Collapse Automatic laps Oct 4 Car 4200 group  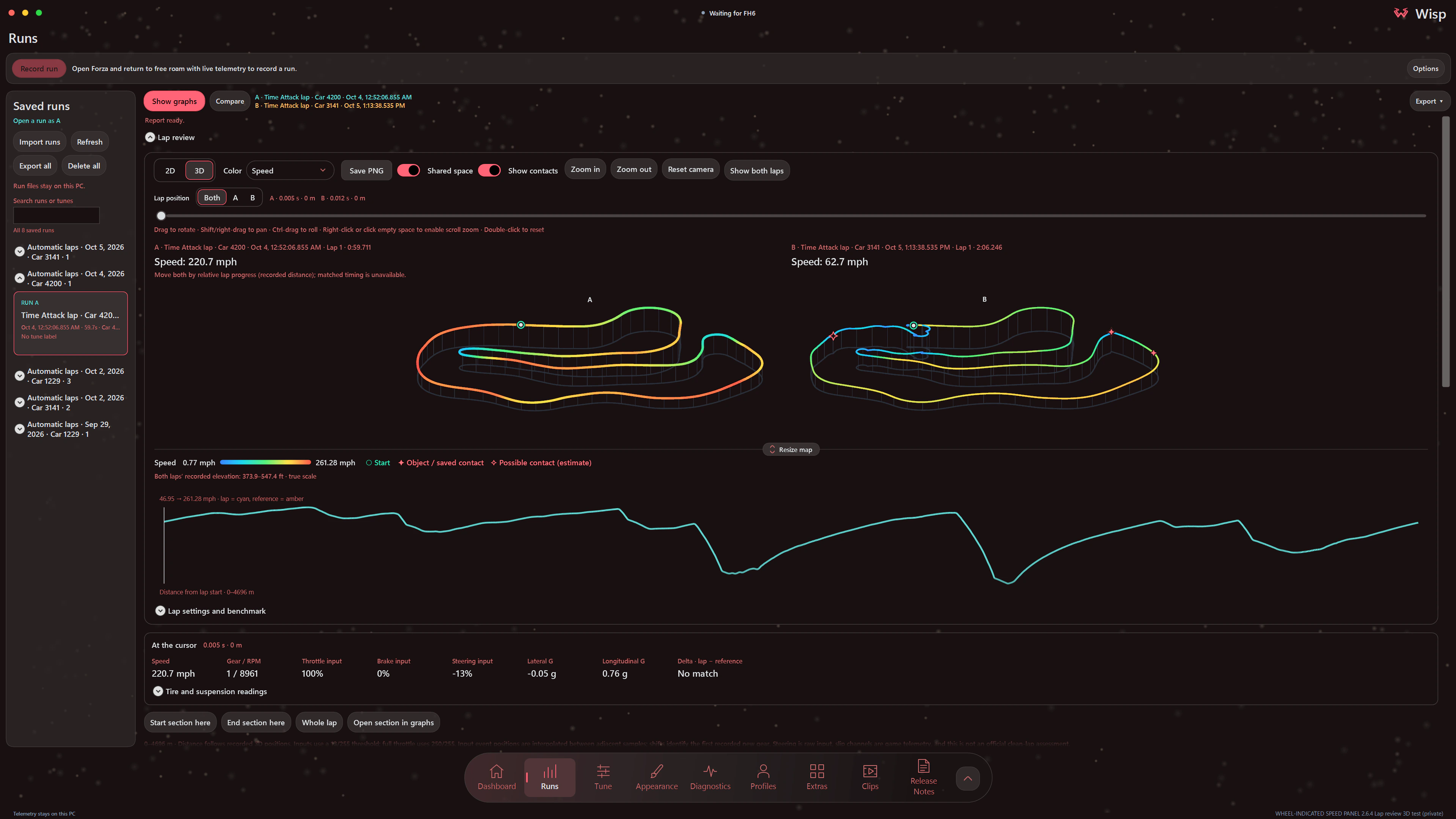pos(19,278)
